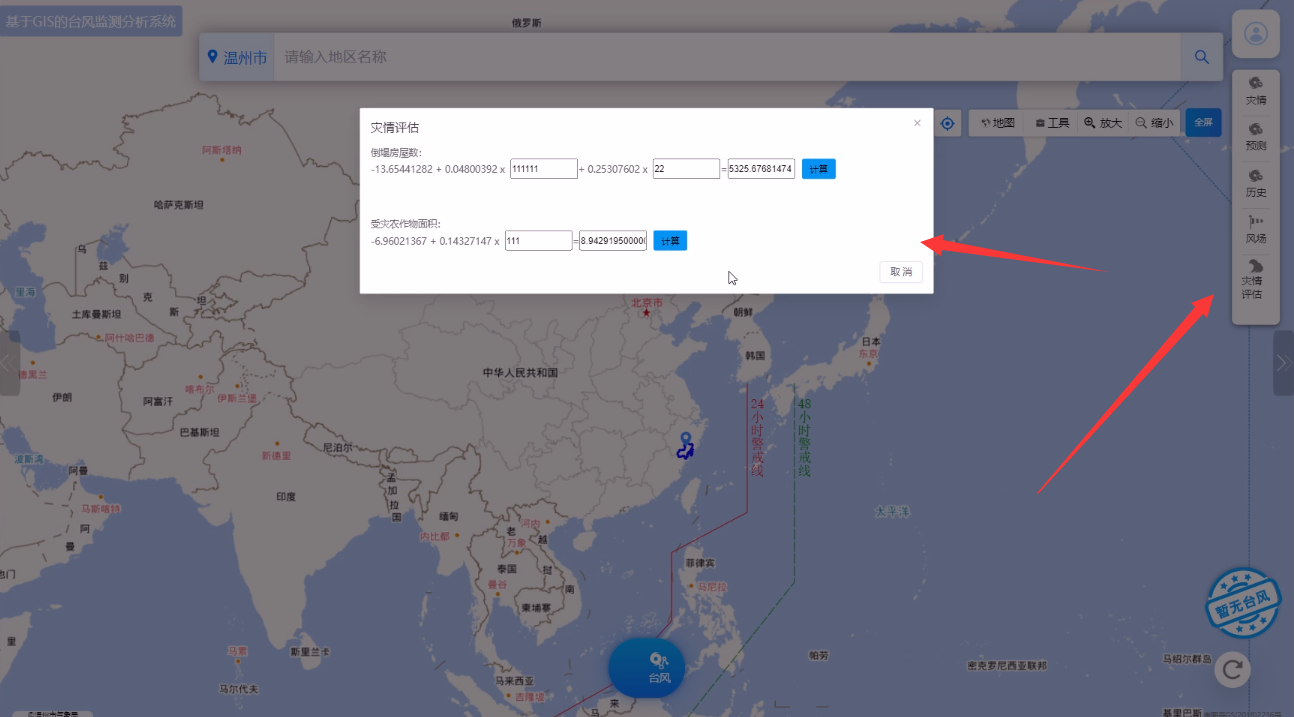The width and height of the screenshot is (1294, 717).
Task: Open the 工具 tools menu
Action: pyautogui.click(x=1052, y=123)
